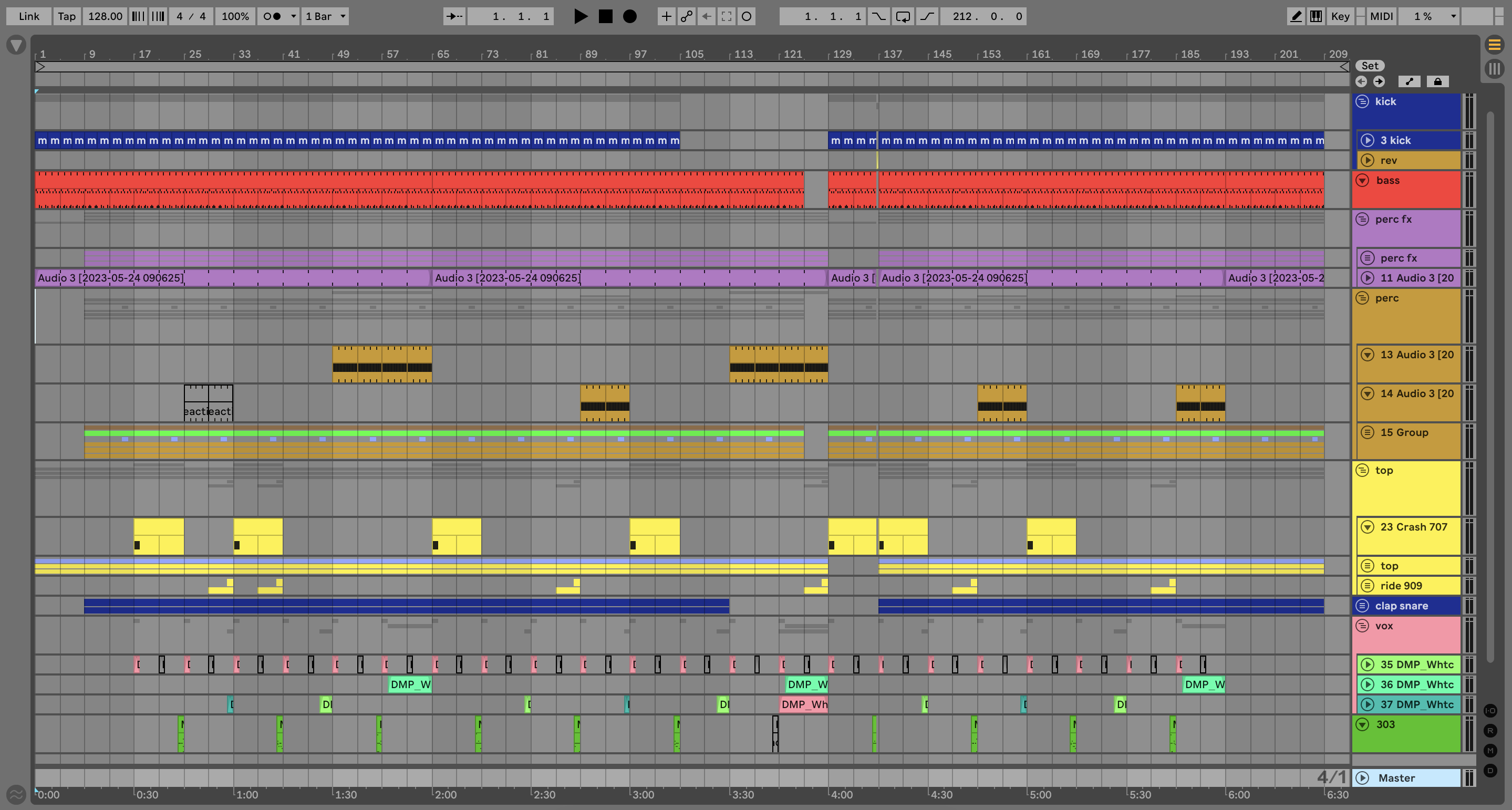1512x810 pixels.
Task: Toggle the Automation Arm button
Action: (686, 16)
